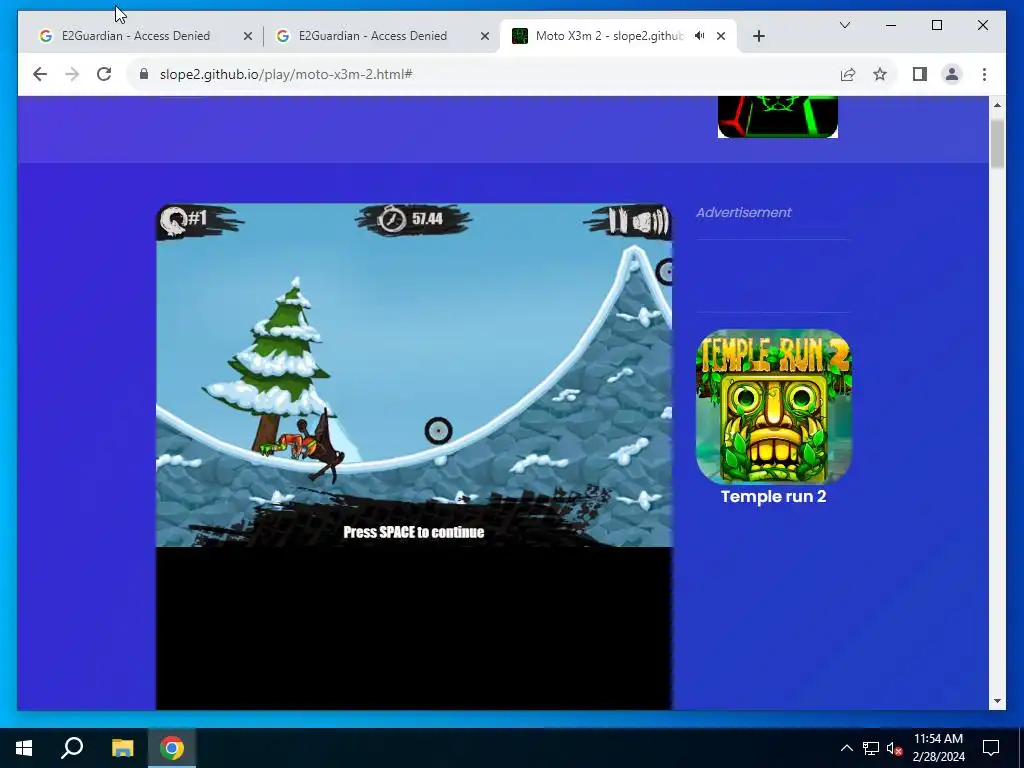The height and width of the screenshot is (768, 1024).
Task: View site information lock icon
Action: coord(144,74)
